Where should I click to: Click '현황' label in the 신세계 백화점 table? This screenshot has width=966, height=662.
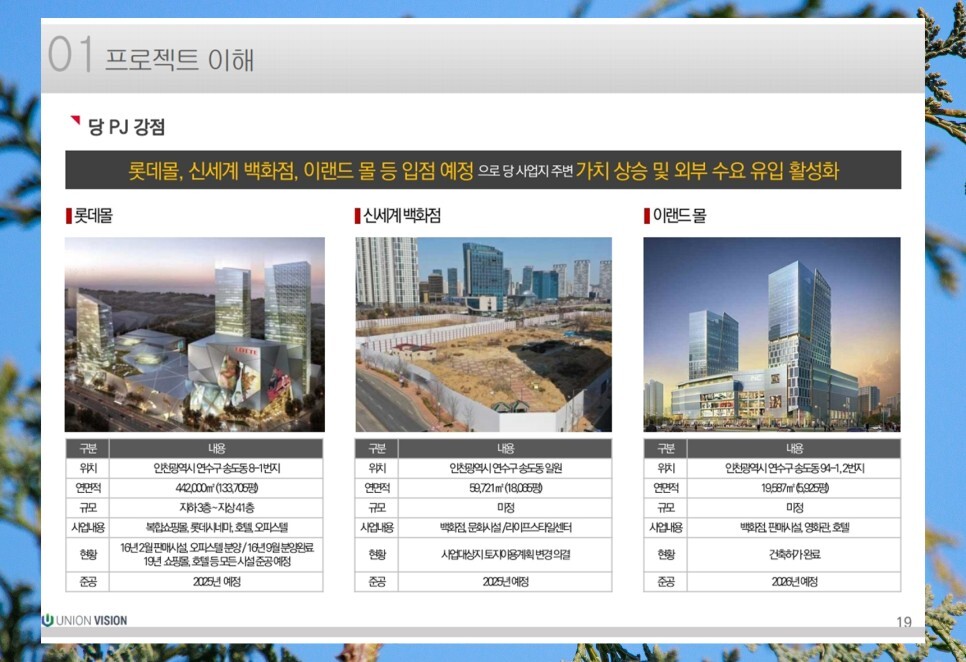[x=376, y=555]
